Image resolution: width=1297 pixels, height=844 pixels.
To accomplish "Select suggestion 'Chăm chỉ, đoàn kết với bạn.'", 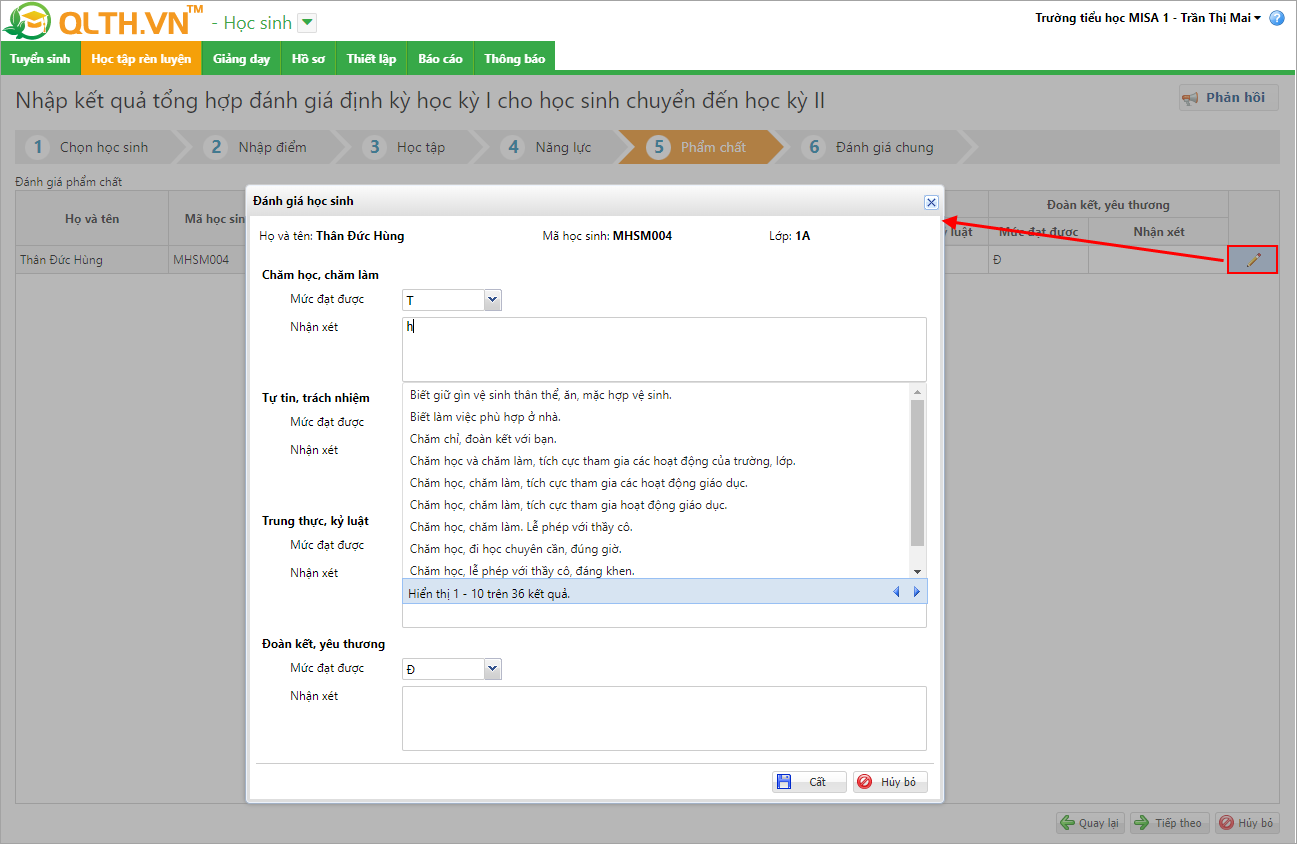I will tap(656, 439).
